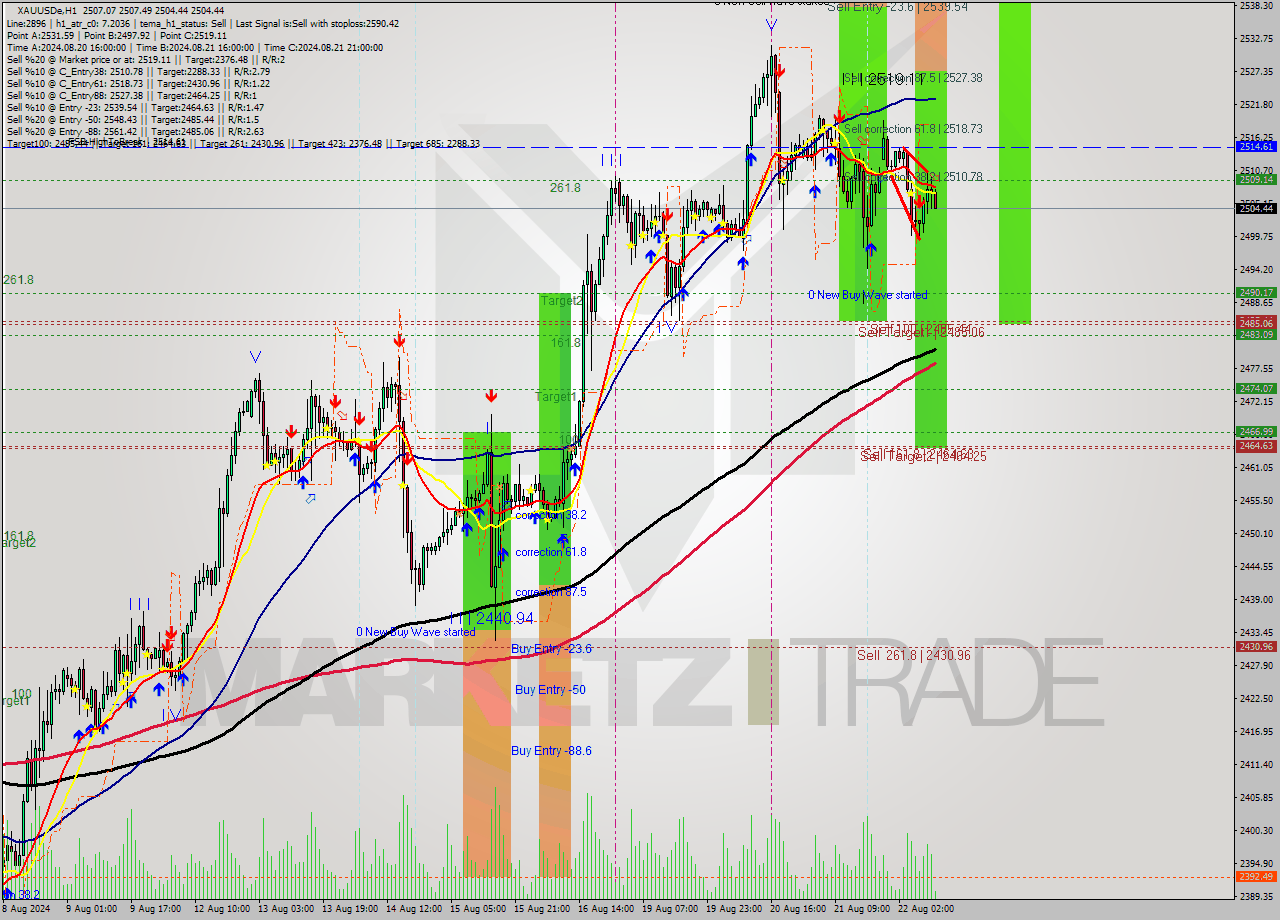
Task: Click the 'Sell %10 @ C_Entry38: 2510.78' line
Action: coord(138,72)
